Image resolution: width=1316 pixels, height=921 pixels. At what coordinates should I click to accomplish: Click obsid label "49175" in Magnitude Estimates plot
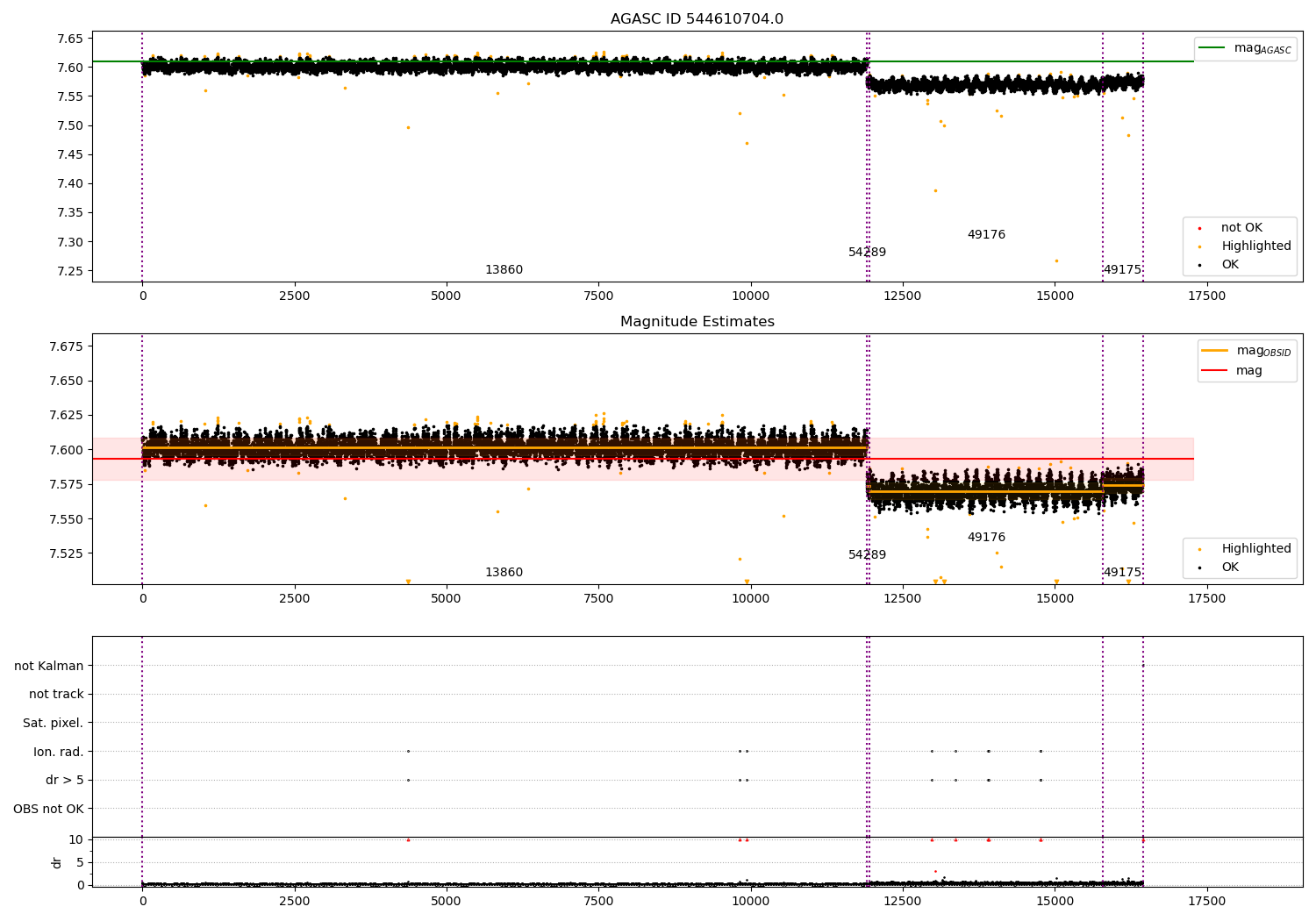click(x=1122, y=573)
